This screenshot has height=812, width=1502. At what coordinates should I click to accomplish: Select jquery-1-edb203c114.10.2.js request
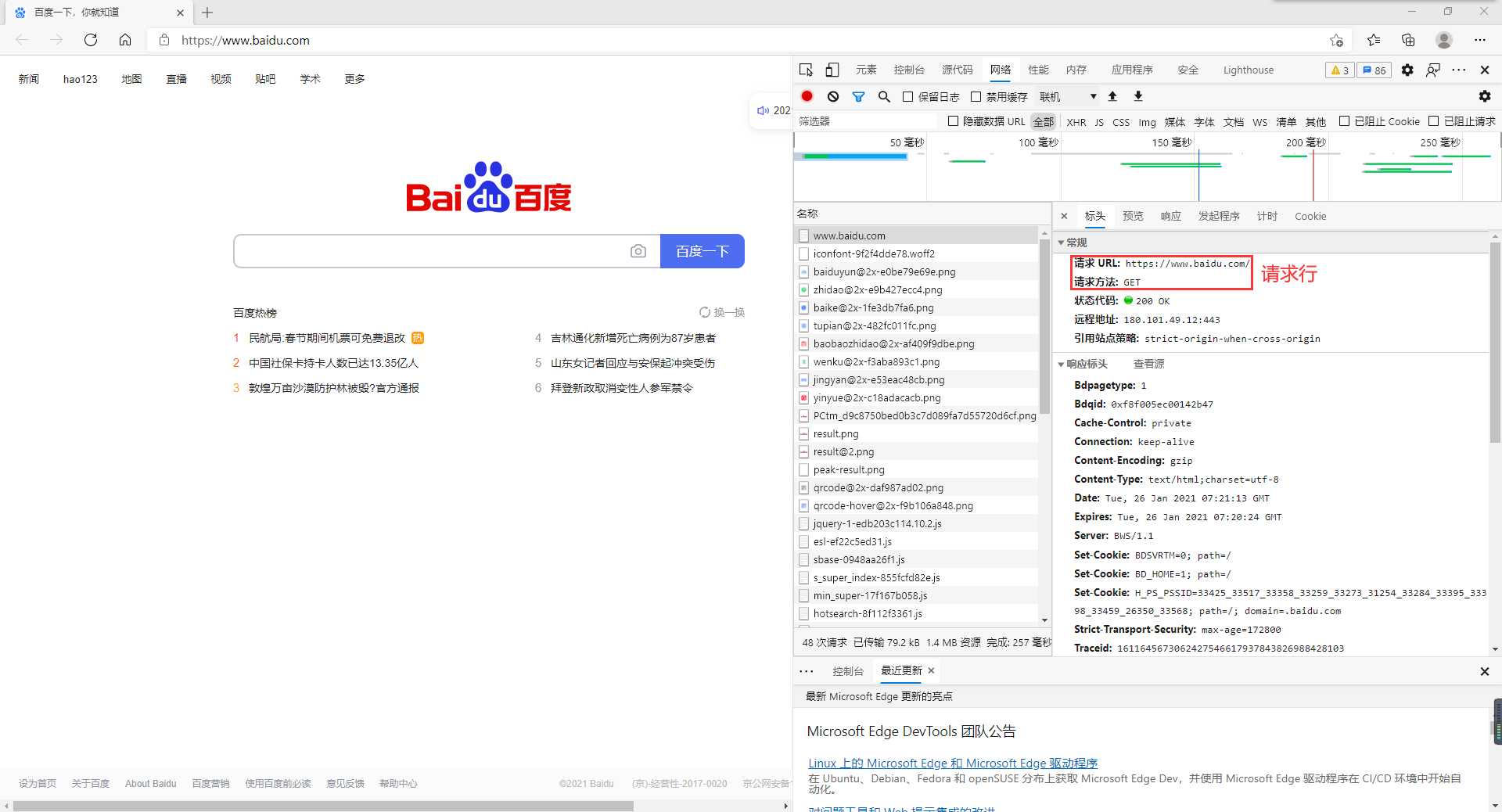point(916,523)
